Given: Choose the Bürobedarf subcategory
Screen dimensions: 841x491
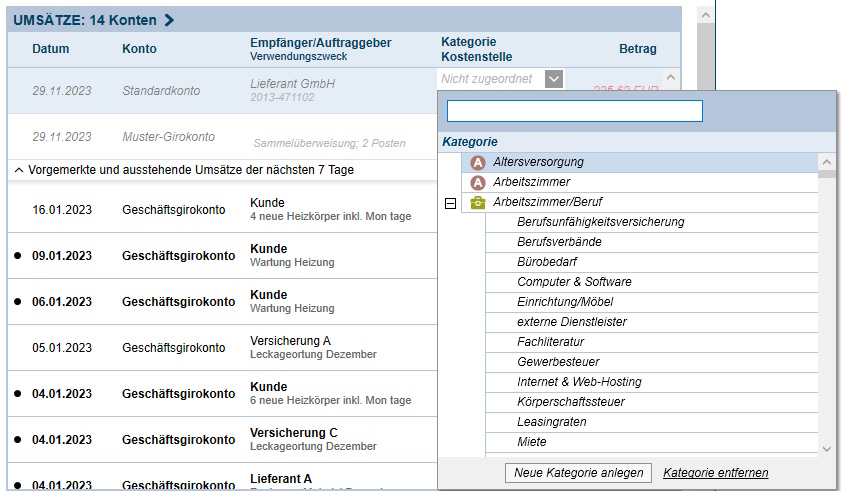Looking at the screenshot, I should (651, 262).
